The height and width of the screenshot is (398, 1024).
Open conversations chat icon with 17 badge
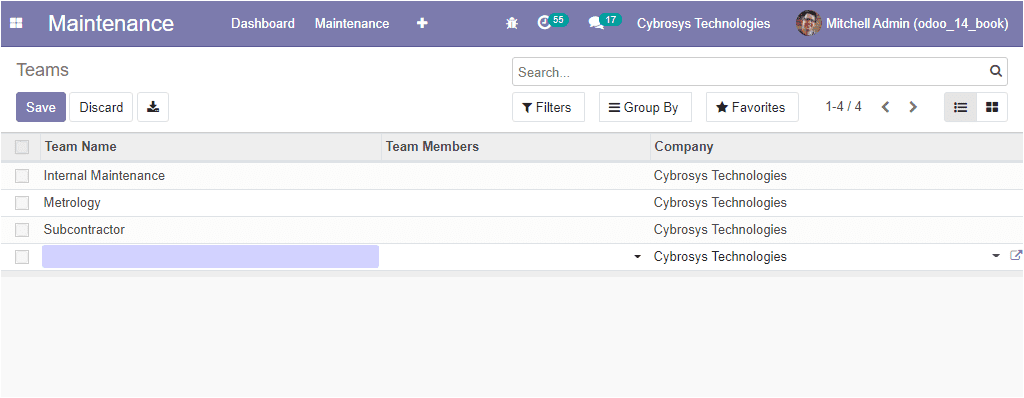point(604,22)
